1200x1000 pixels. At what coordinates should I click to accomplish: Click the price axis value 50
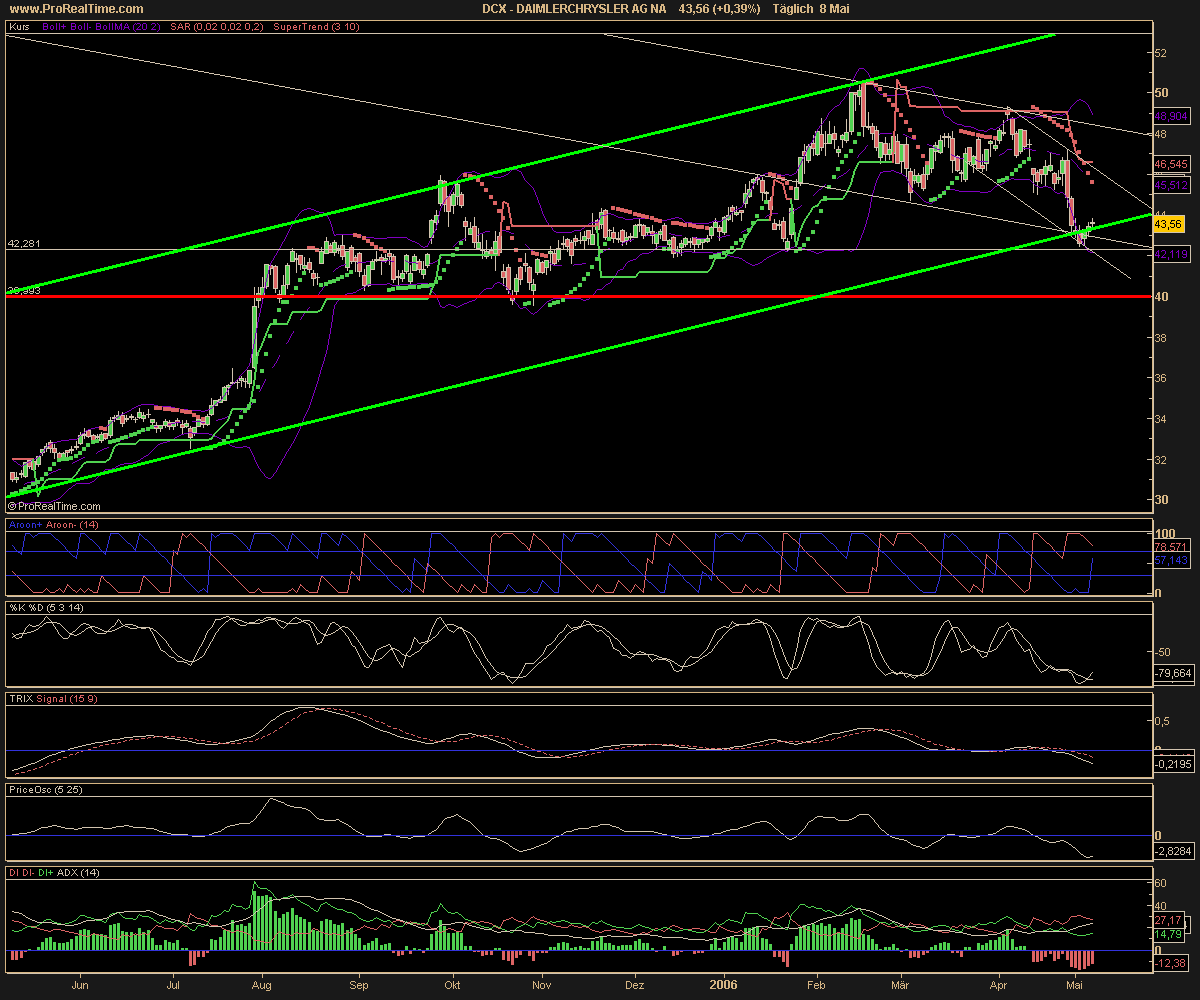1161,93
